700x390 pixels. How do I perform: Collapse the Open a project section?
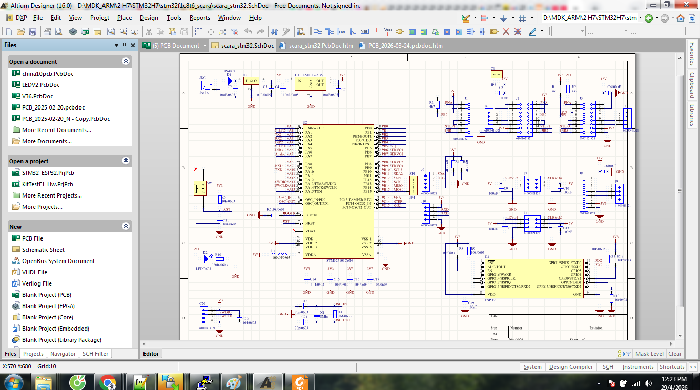tap(126, 160)
